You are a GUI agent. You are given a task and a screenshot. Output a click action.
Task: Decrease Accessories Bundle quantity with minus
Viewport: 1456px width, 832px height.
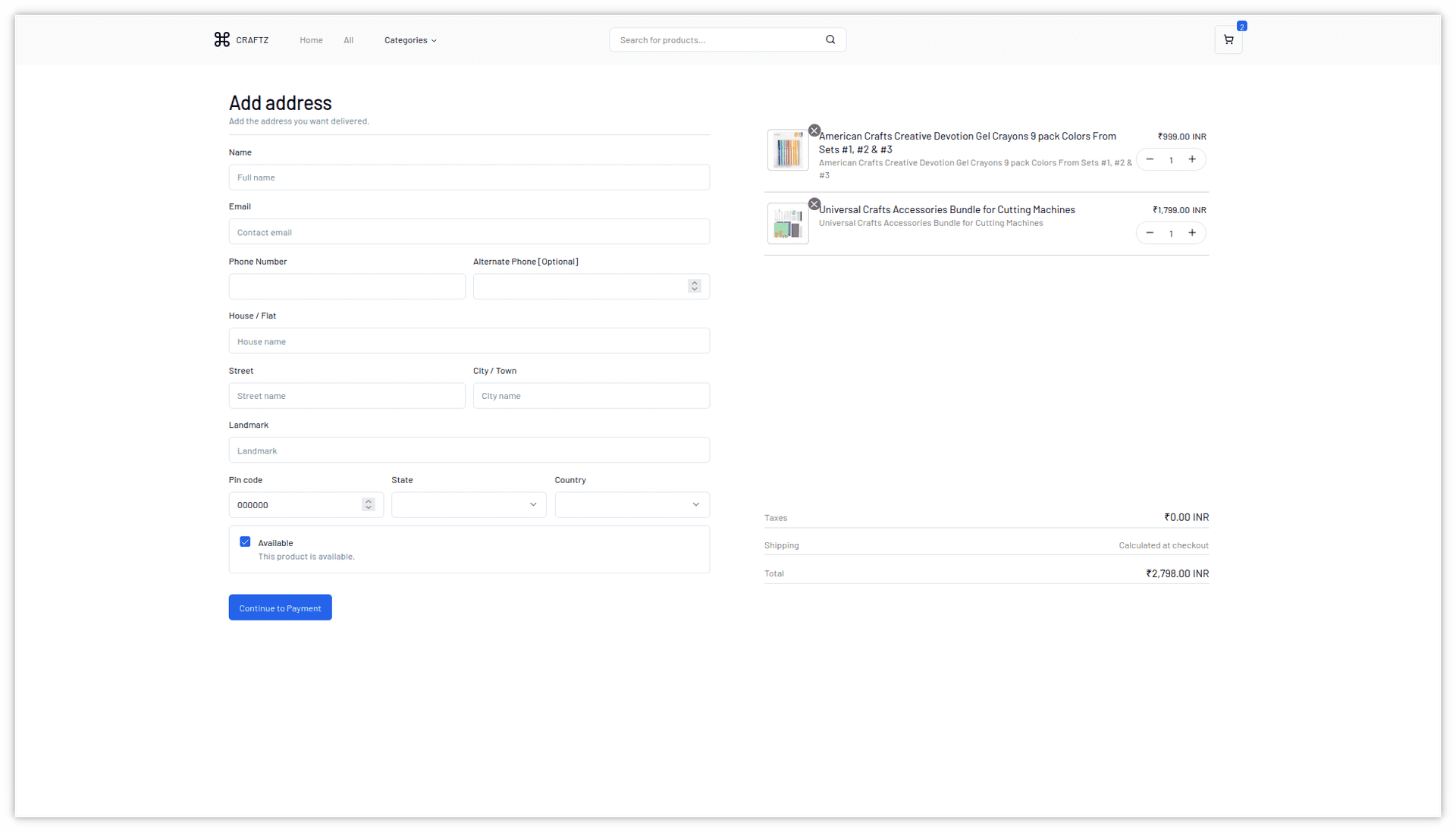click(1150, 233)
